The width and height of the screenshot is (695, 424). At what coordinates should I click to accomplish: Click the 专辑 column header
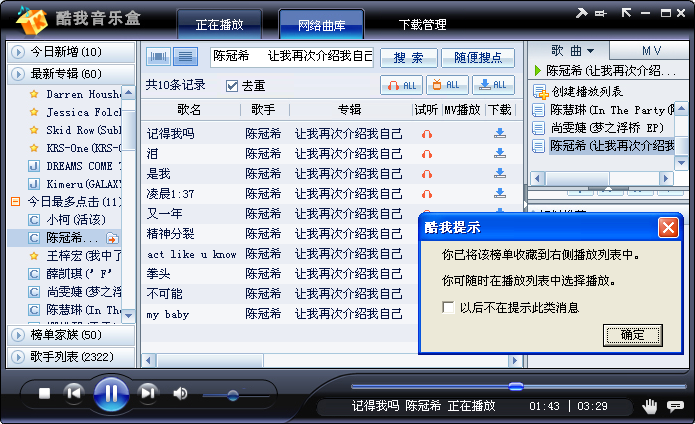click(350, 109)
